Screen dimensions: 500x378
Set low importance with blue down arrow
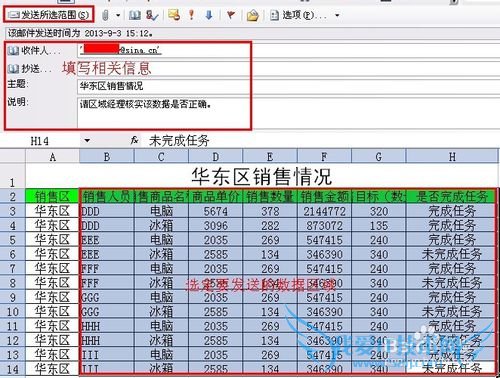[x=209, y=15]
